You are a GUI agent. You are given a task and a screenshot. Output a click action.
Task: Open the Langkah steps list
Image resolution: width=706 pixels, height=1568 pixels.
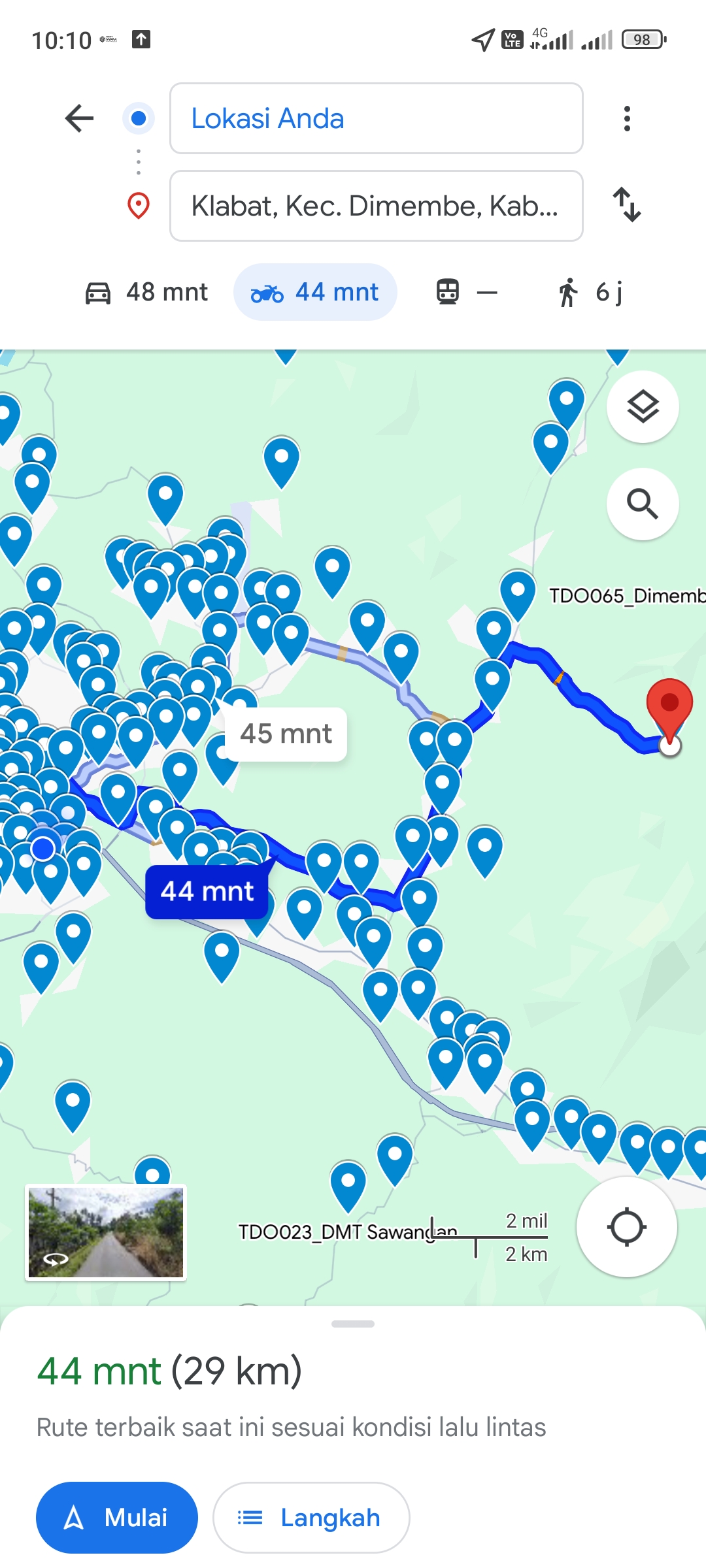coord(311,1517)
